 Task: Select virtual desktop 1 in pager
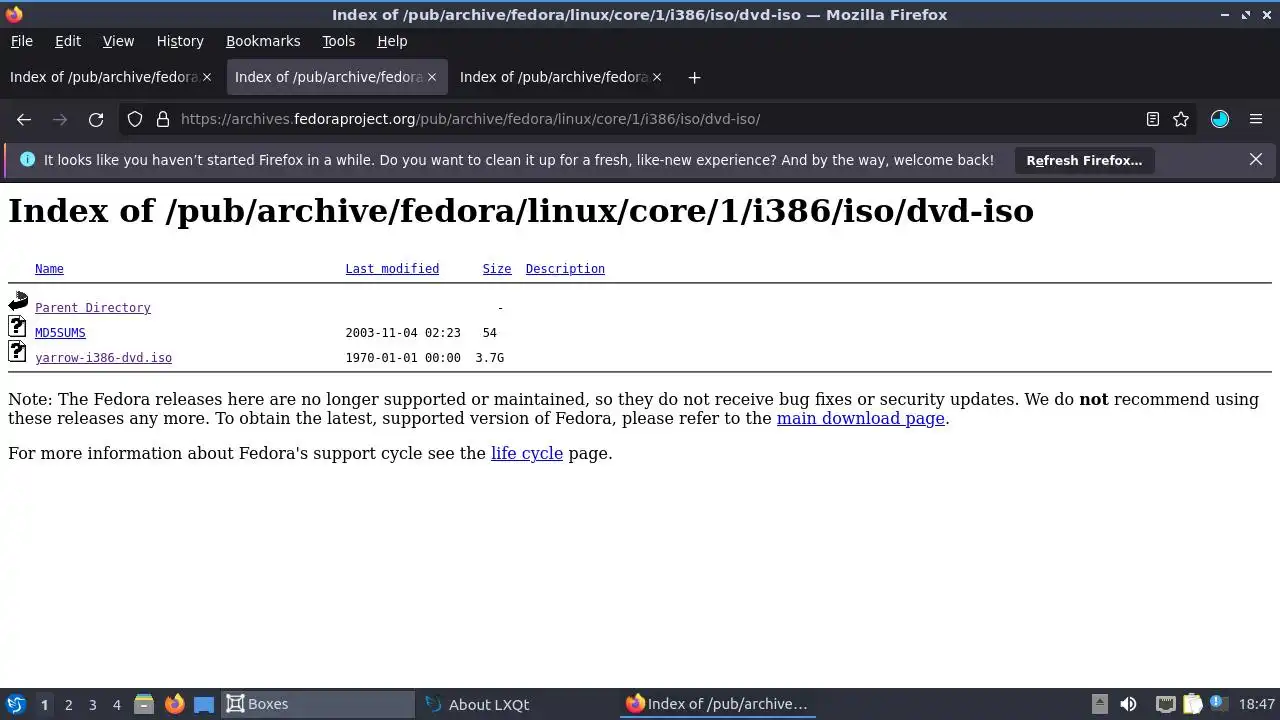tap(44, 704)
